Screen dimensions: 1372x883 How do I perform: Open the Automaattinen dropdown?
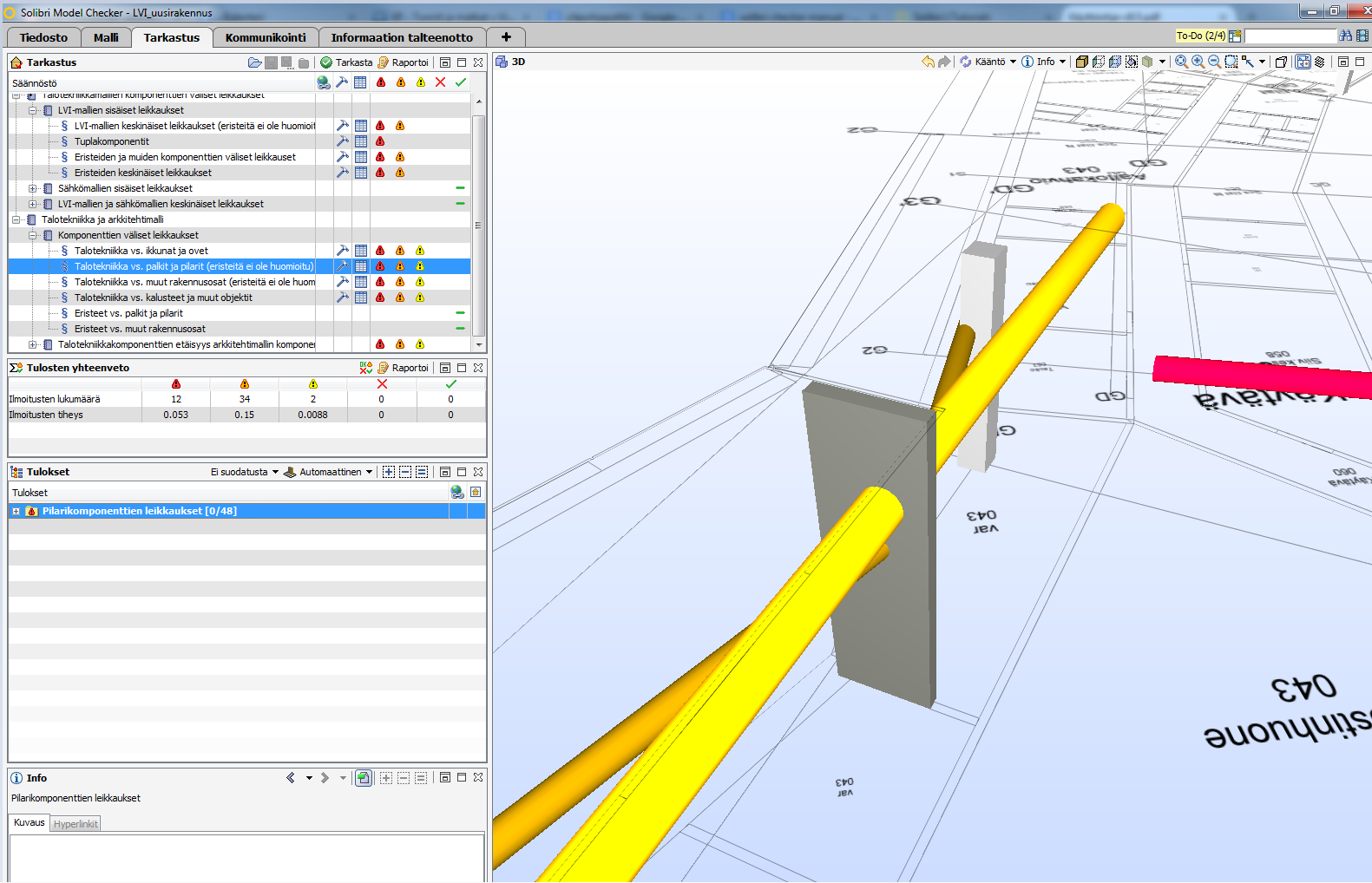329,472
